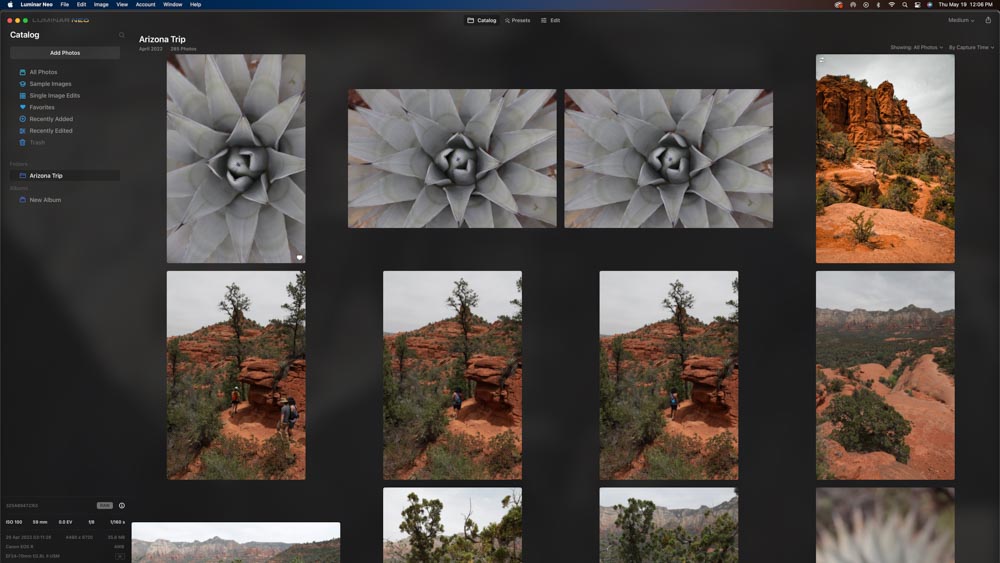
Task: Click the Recently Added clock icon
Action: [23, 119]
